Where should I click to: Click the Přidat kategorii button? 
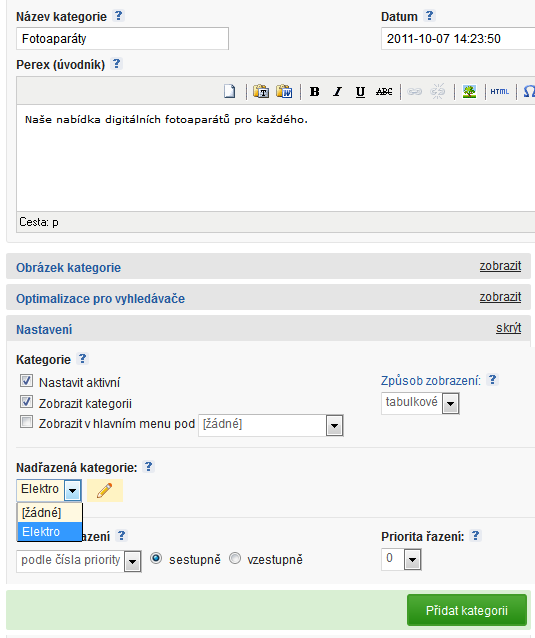tap(467, 610)
